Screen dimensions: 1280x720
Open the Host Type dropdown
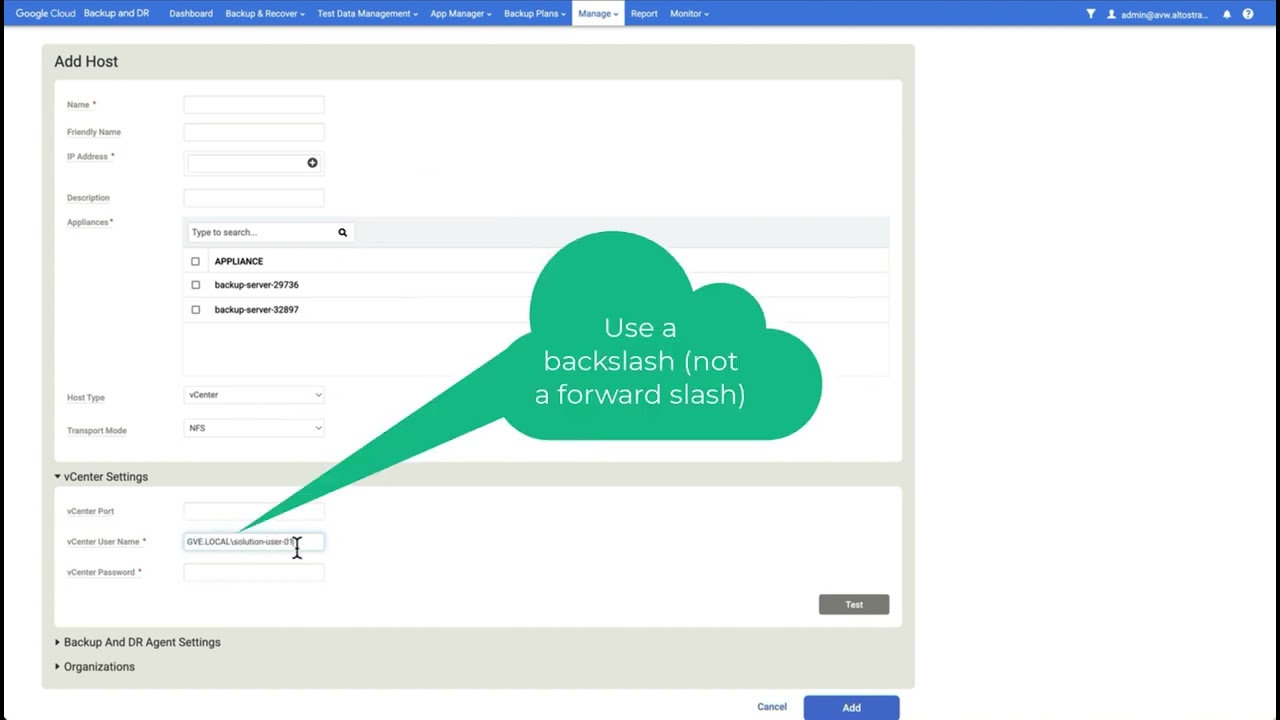[254, 395]
